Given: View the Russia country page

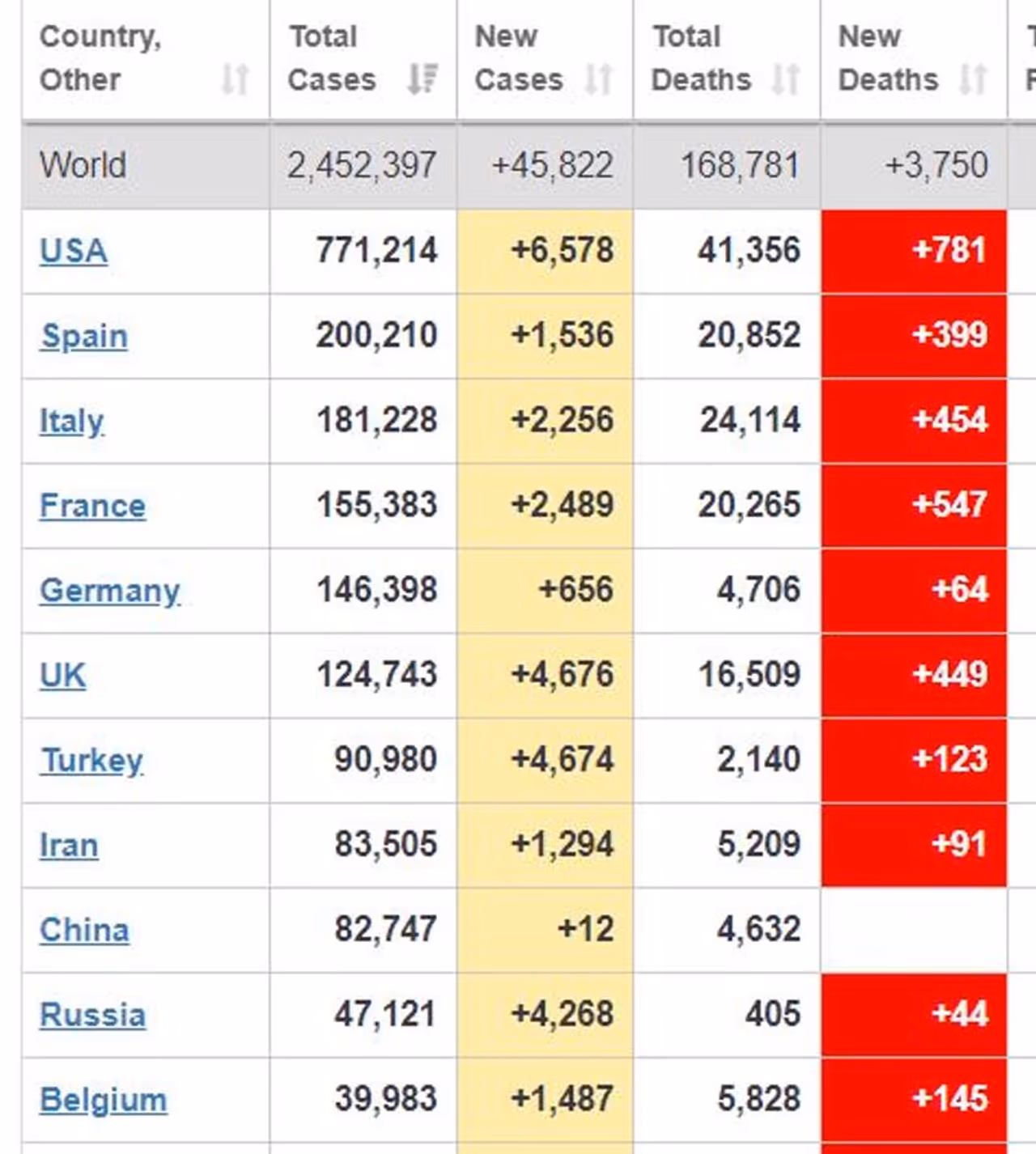Looking at the screenshot, I should coord(93,1015).
